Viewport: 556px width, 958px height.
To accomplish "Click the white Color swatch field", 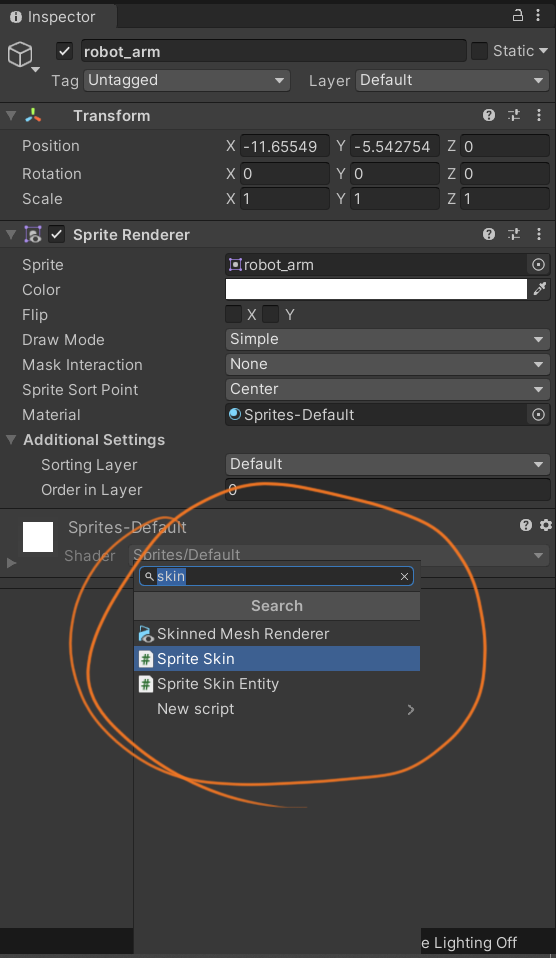I will pyautogui.click(x=376, y=289).
